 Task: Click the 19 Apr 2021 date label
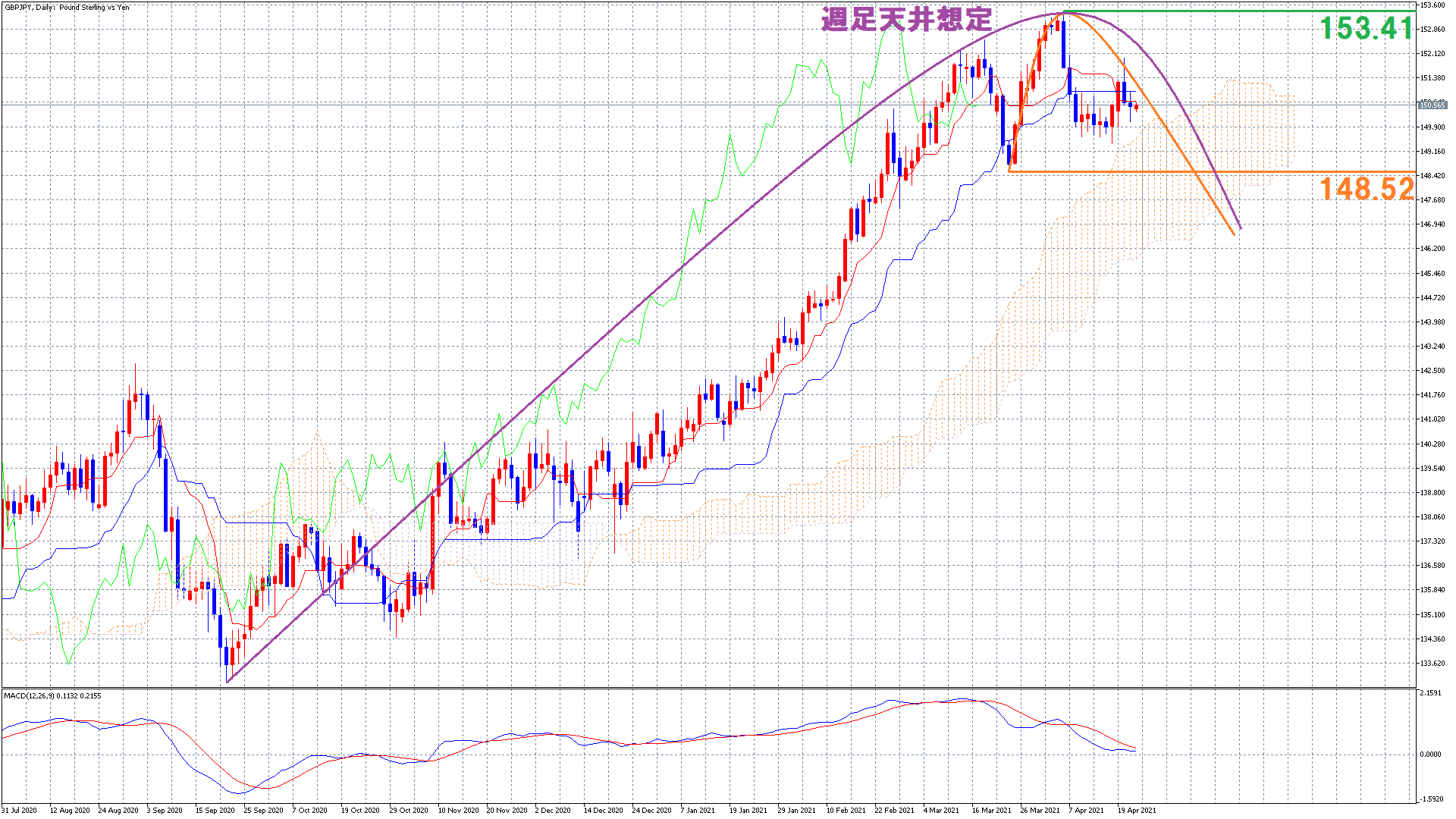click(1136, 810)
